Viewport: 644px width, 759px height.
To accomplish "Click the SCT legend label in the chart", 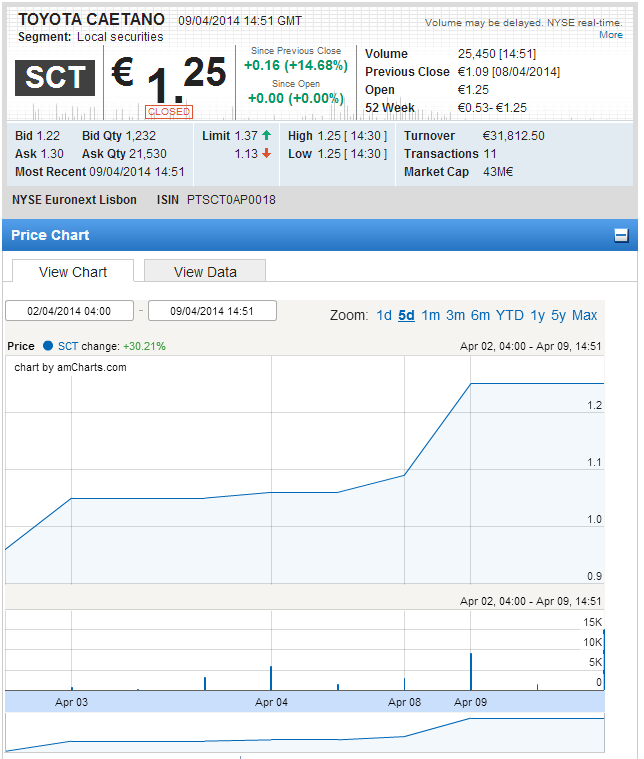I will pos(68,346).
